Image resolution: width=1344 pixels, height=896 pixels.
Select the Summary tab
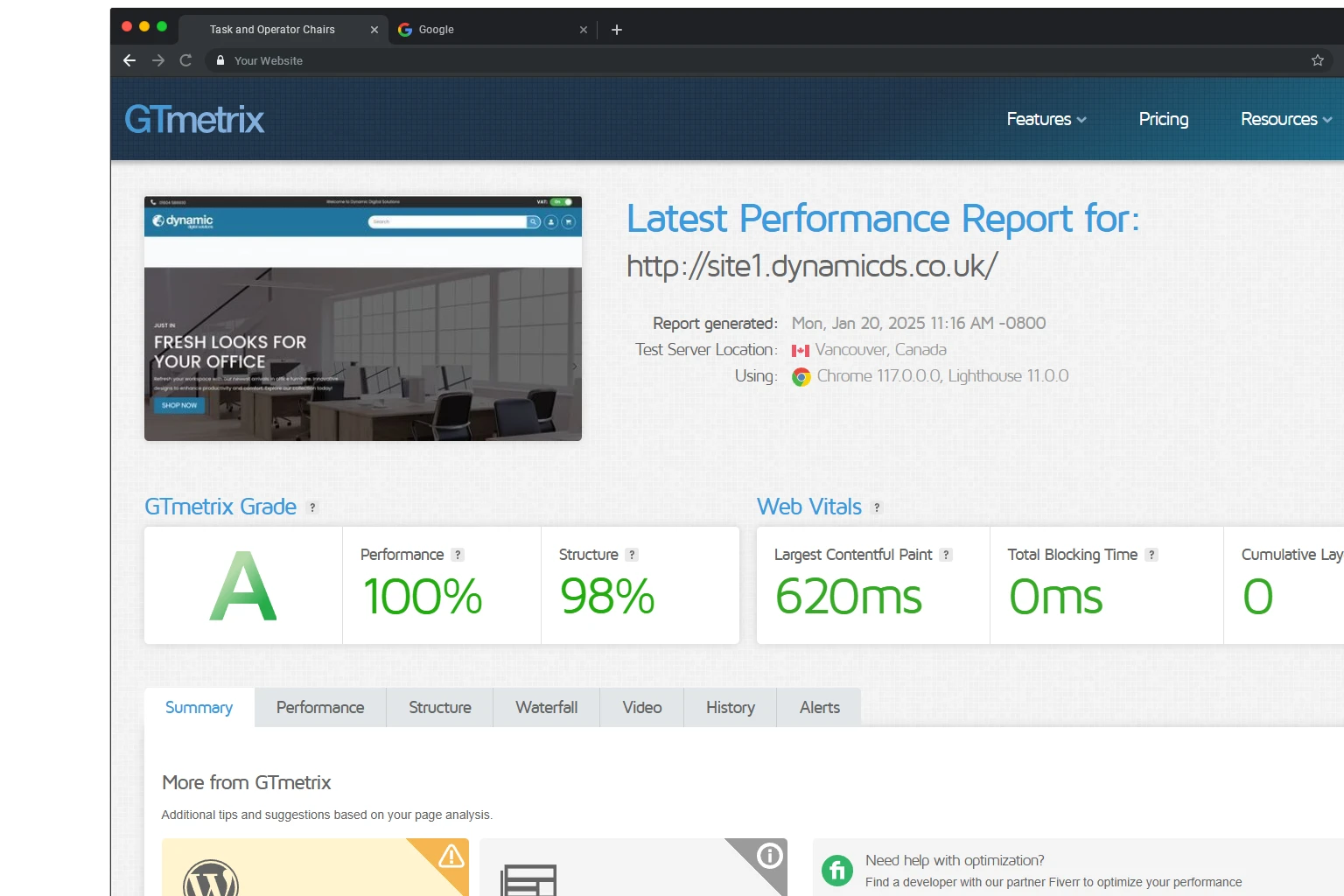coord(199,708)
